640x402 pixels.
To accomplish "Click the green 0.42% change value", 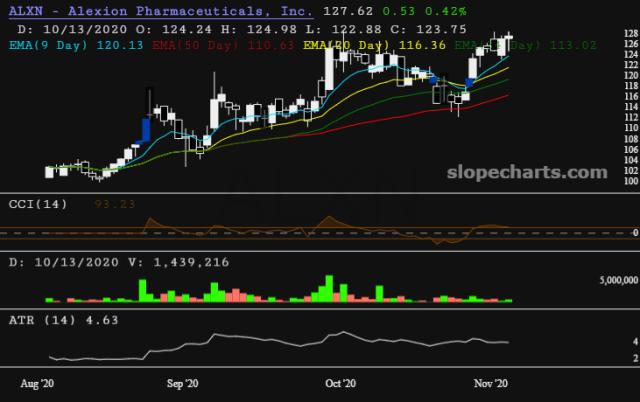I will [x=426, y=11].
